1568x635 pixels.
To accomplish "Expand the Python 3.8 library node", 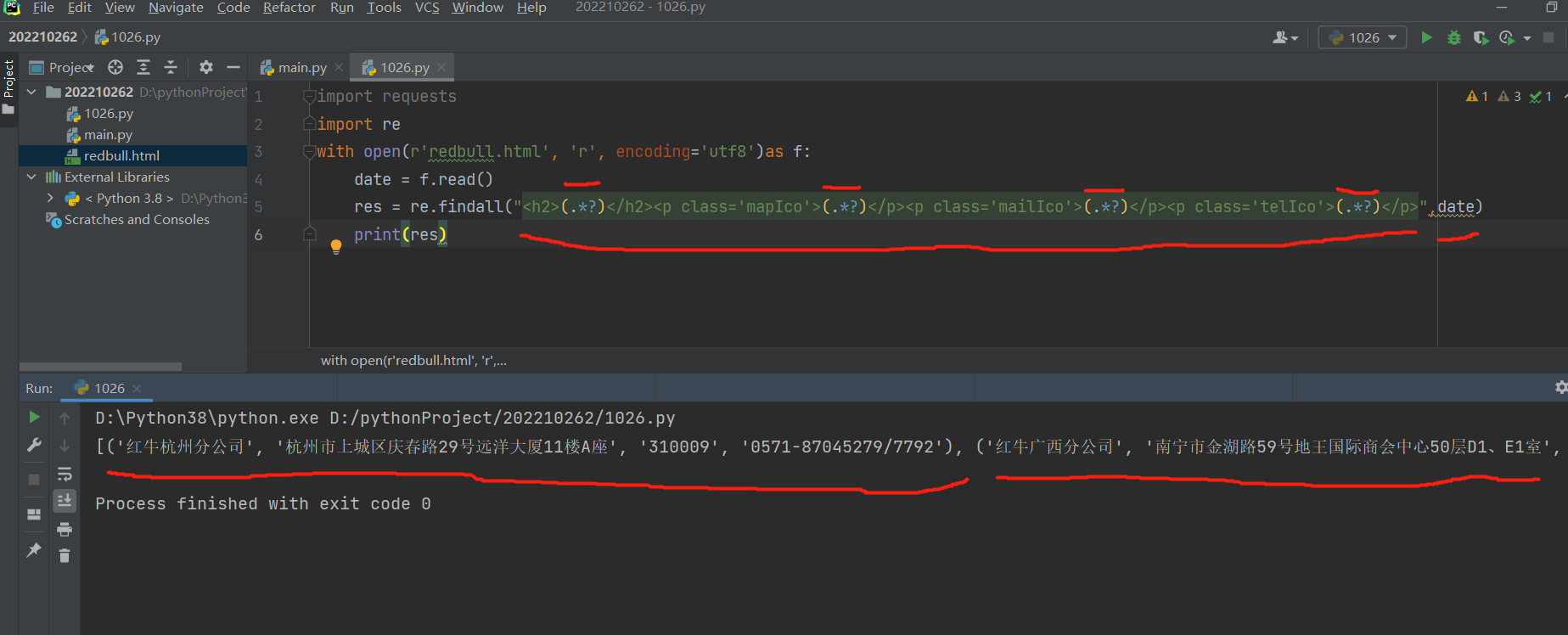I will (x=50, y=198).
